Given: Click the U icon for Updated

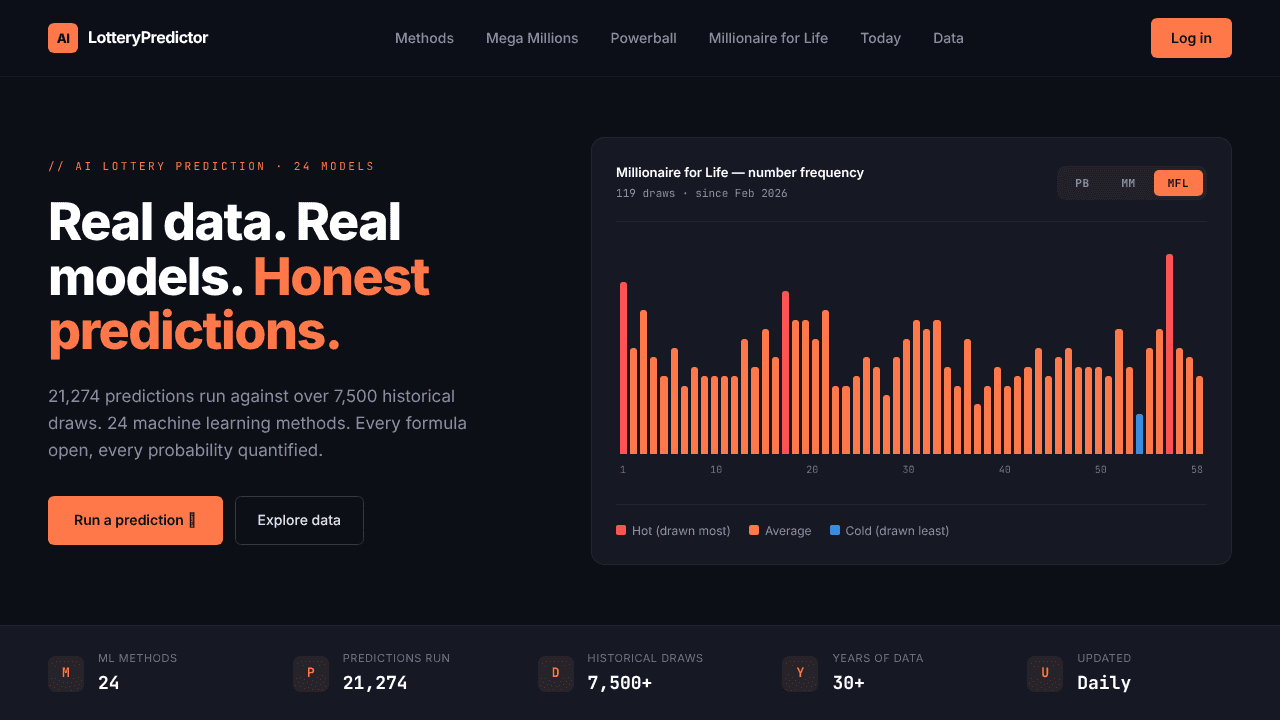Looking at the screenshot, I should point(1045,673).
